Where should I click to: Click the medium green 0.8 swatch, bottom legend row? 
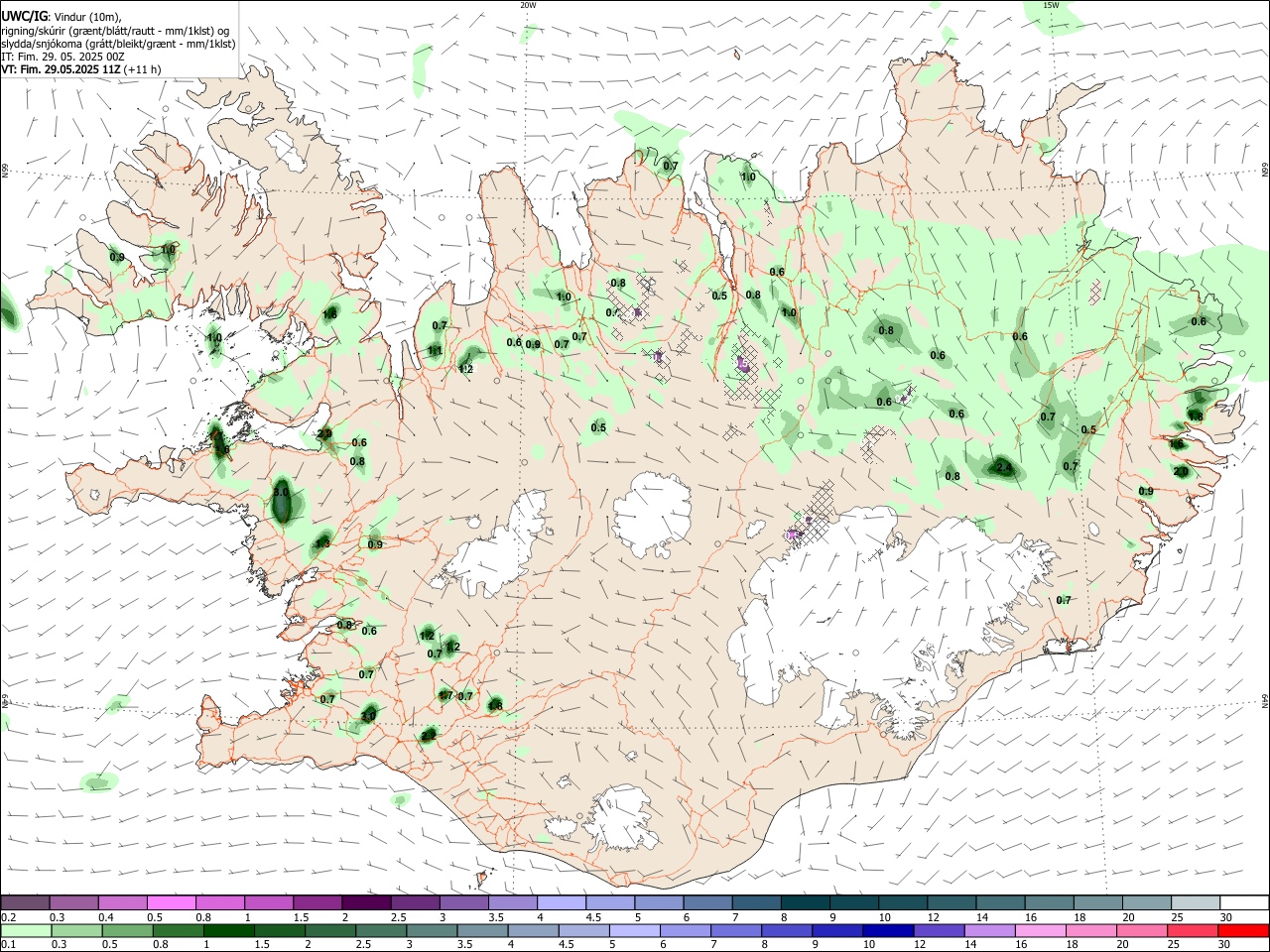(177, 930)
